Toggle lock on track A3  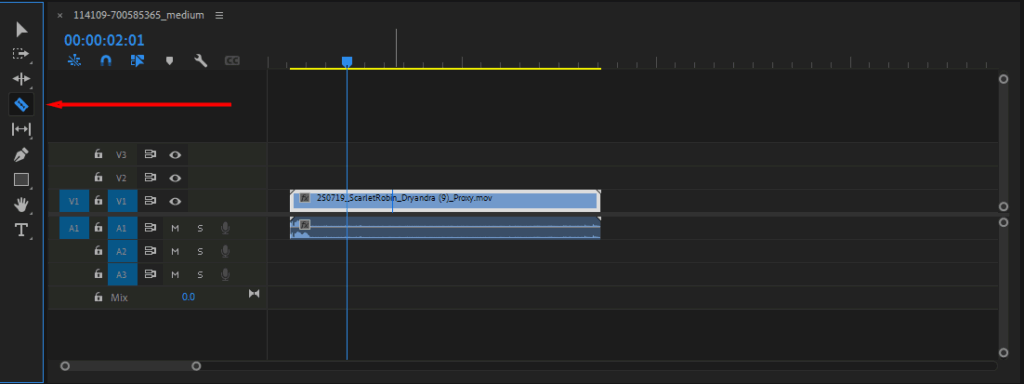tap(99, 274)
